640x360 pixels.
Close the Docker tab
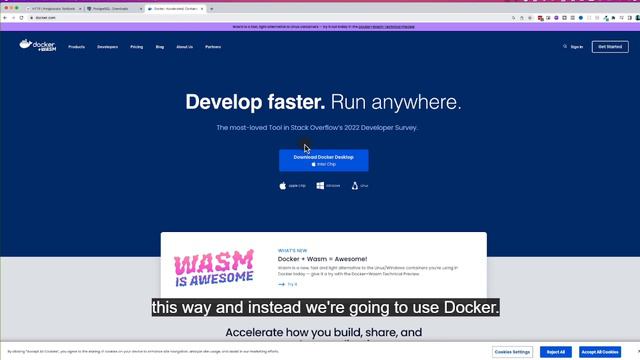point(202,9)
